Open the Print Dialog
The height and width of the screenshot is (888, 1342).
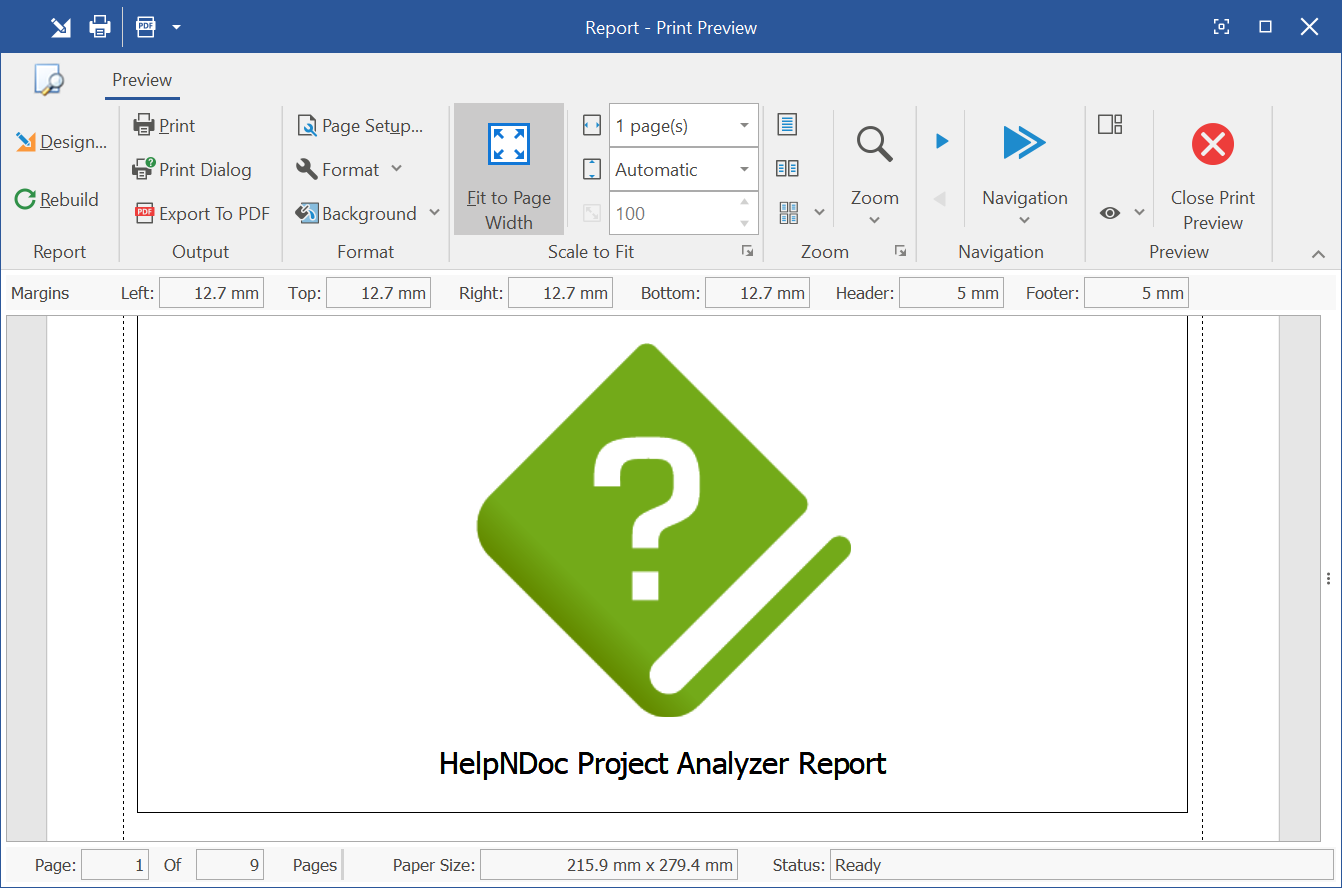click(x=192, y=170)
